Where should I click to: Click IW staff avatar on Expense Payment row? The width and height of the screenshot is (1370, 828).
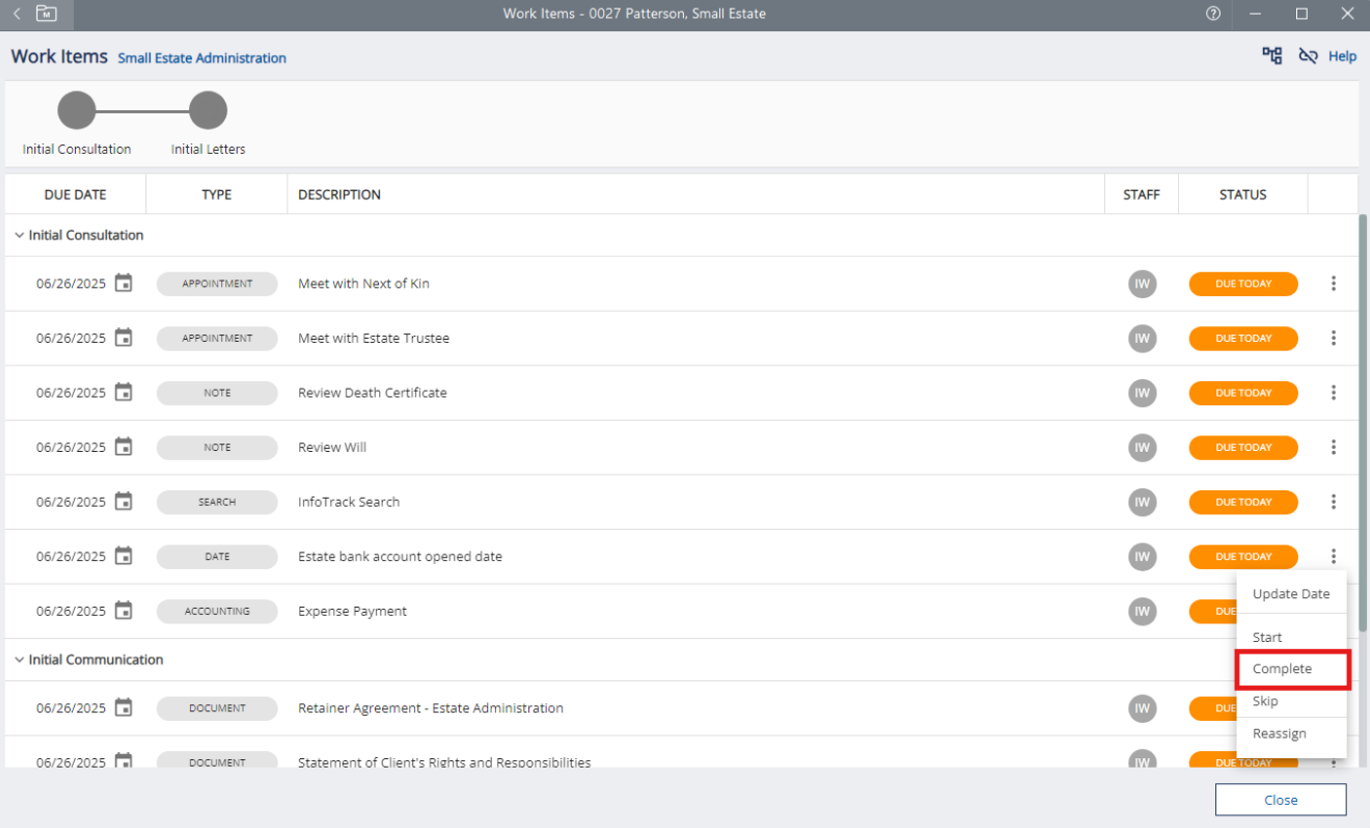pos(1142,611)
